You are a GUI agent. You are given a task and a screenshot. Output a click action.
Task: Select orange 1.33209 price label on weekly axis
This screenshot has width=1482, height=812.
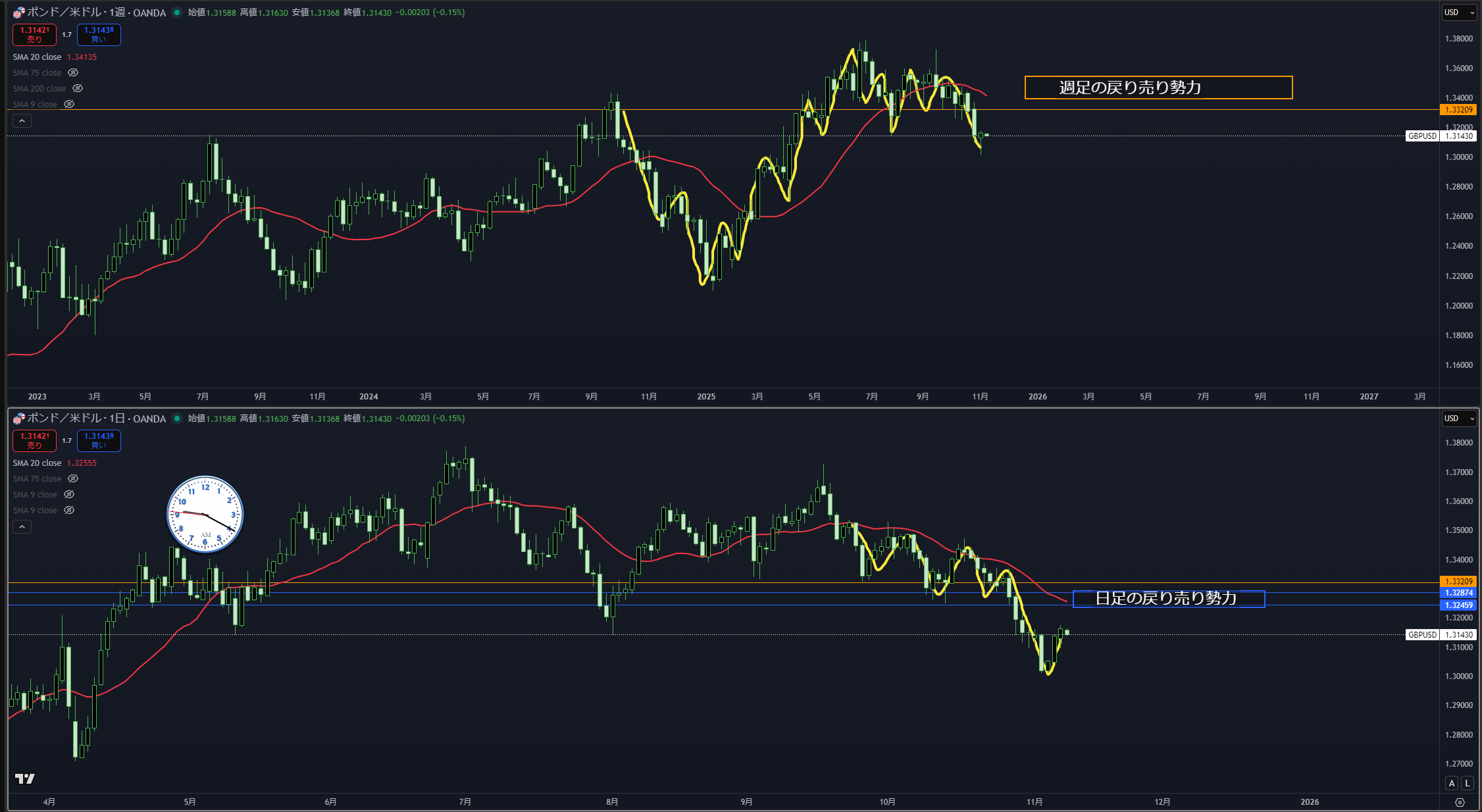[1458, 110]
